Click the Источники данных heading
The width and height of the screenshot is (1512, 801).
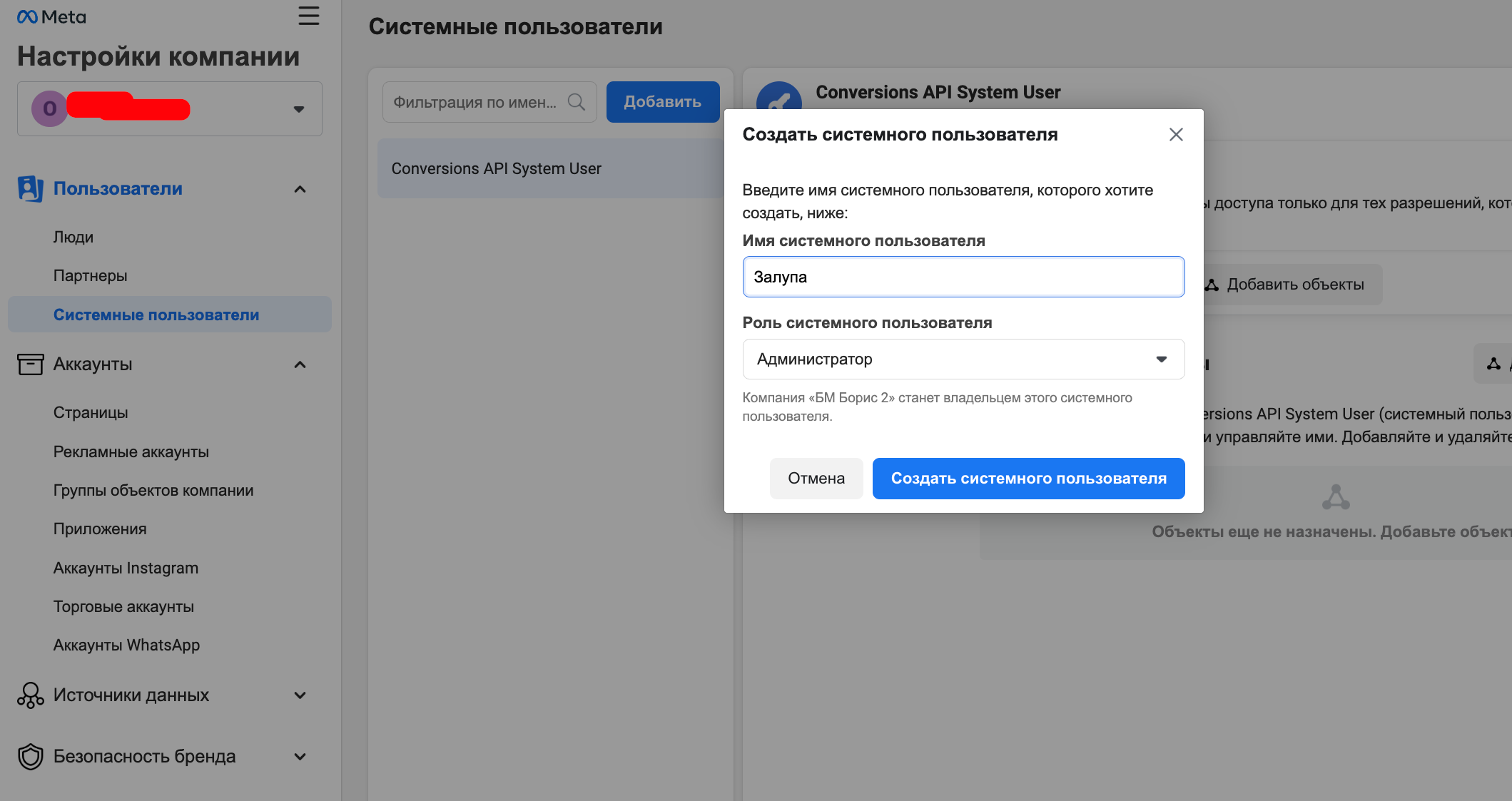coord(131,695)
